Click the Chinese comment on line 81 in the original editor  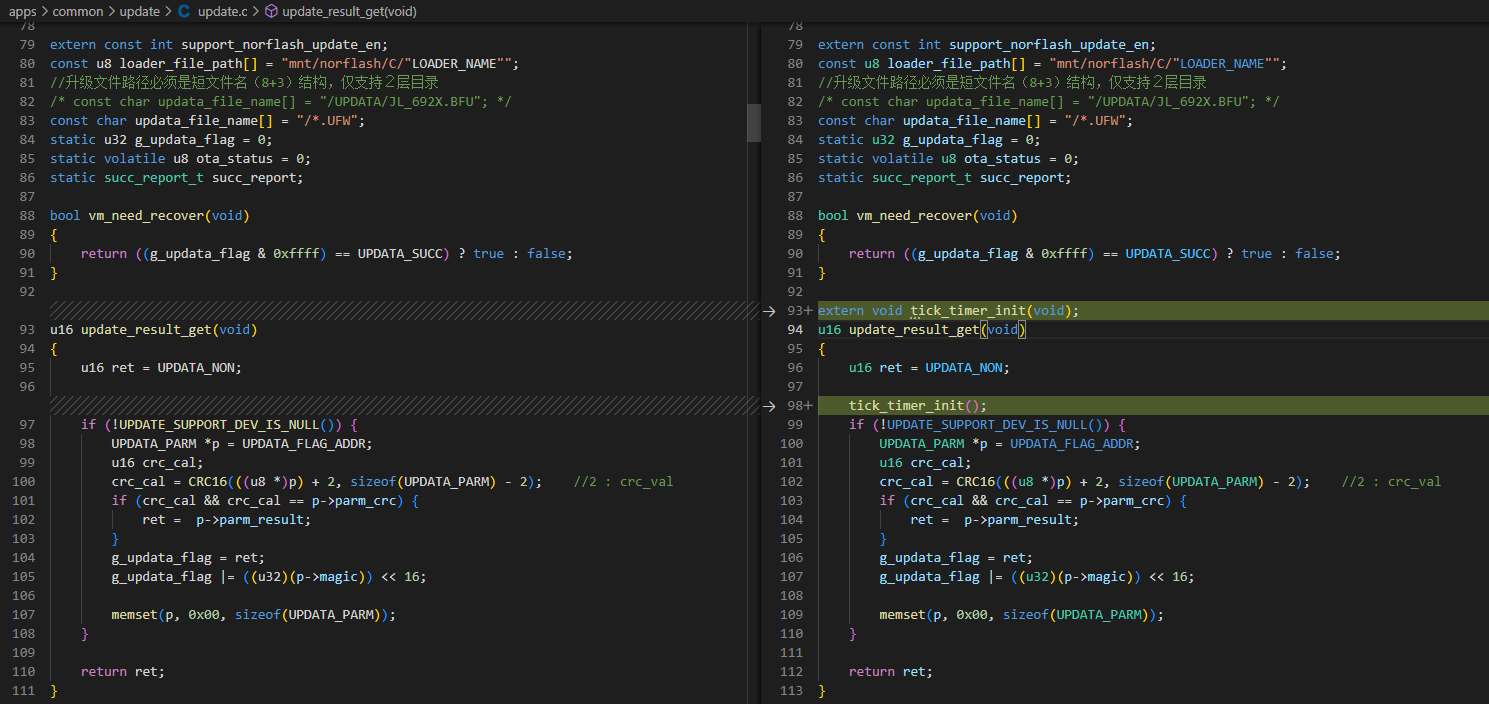tap(244, 83)
